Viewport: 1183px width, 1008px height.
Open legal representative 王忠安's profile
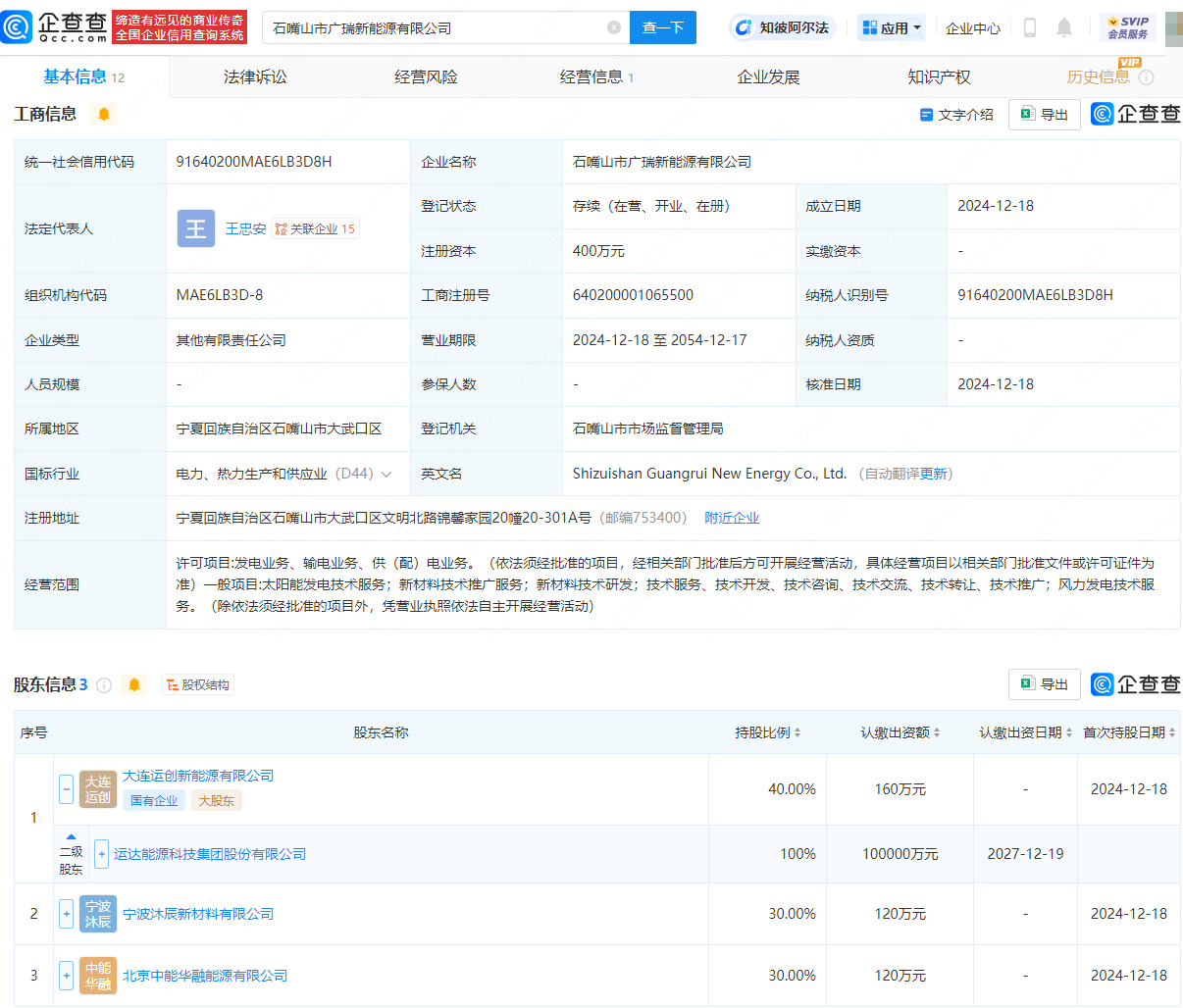point(245,228)
